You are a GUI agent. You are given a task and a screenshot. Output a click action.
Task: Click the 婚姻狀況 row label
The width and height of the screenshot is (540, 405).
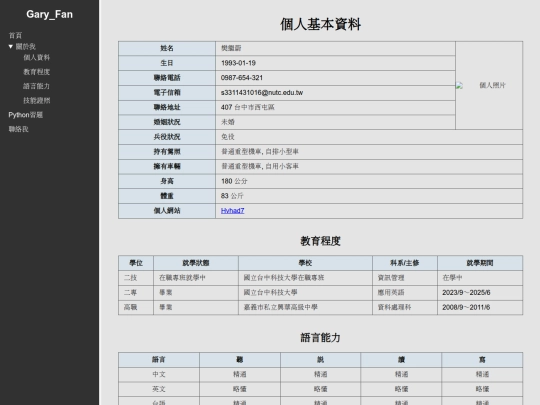tap(167, 122)
